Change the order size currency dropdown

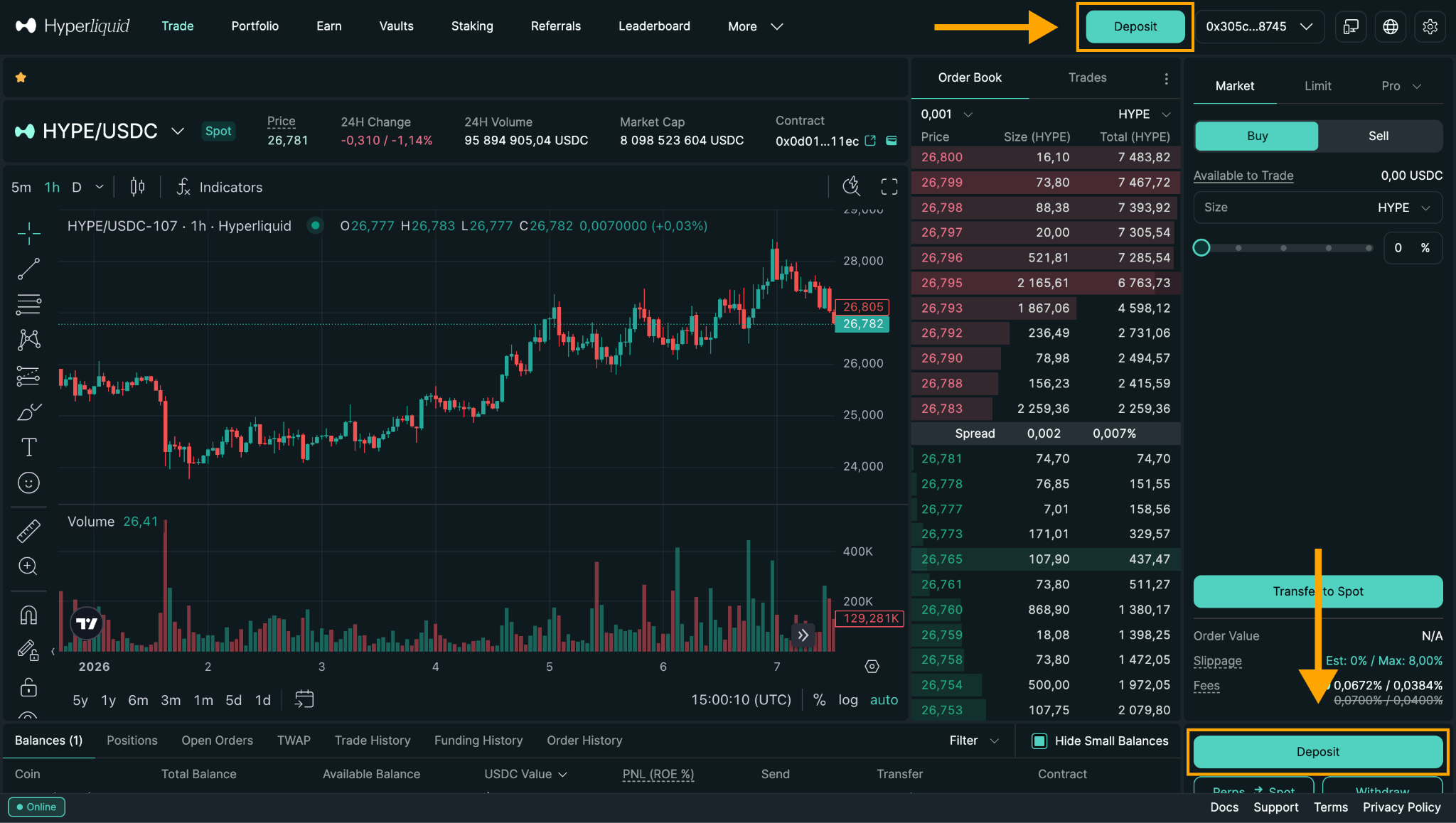click(x=1403, y=208)
